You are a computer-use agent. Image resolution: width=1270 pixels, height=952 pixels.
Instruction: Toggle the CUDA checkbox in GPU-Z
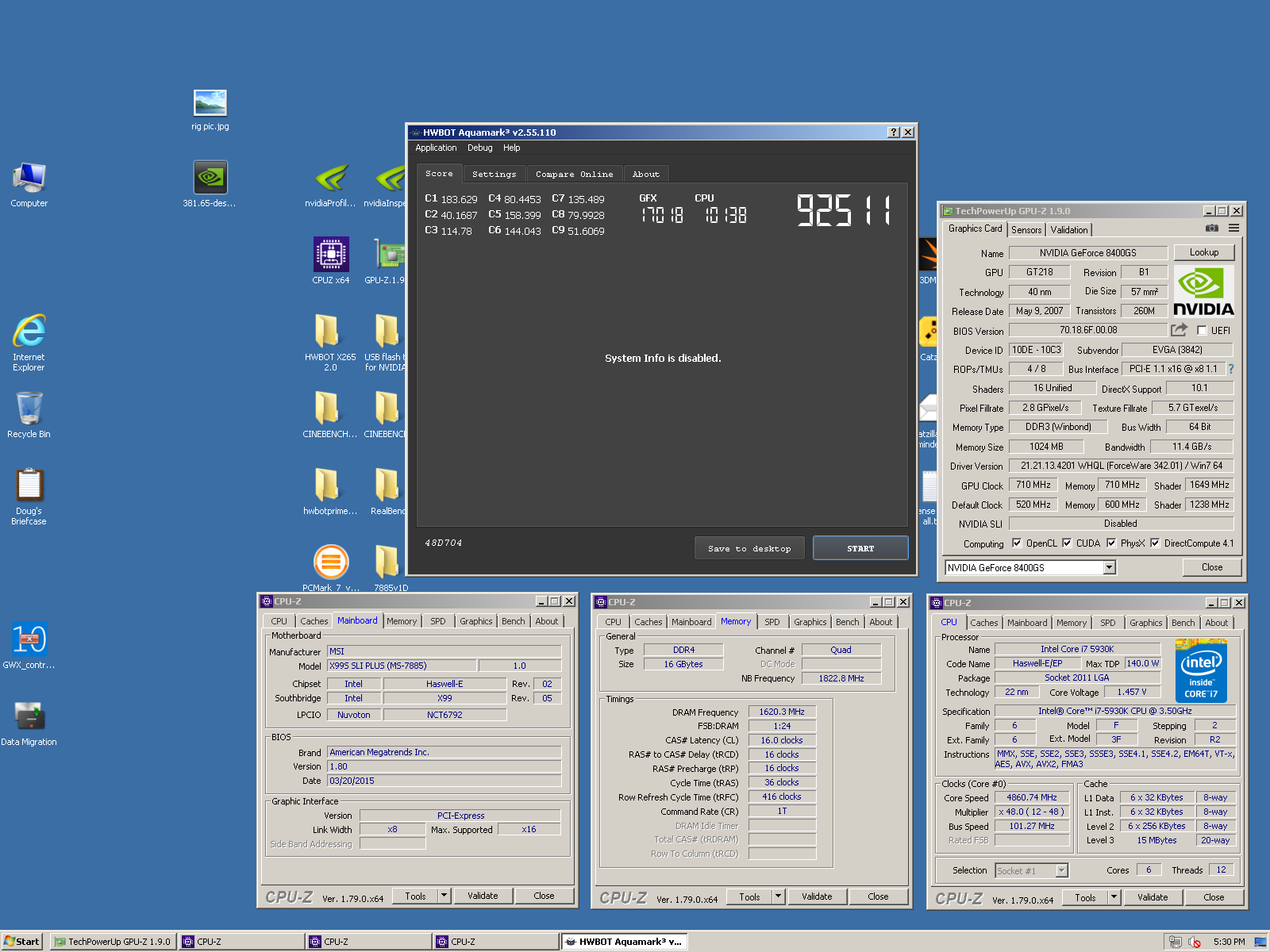tap(1067, 543)
